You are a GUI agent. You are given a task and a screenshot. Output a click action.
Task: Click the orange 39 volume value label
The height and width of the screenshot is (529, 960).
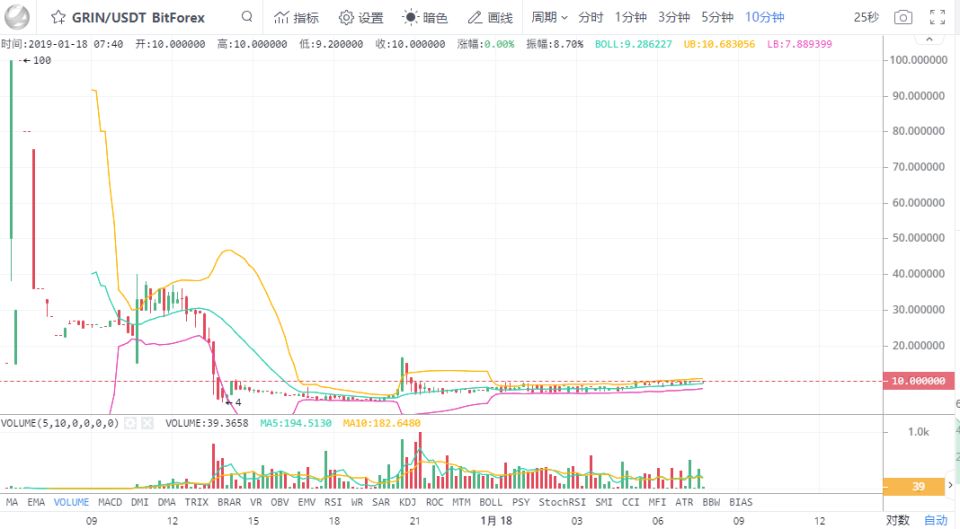pos(914,487)
